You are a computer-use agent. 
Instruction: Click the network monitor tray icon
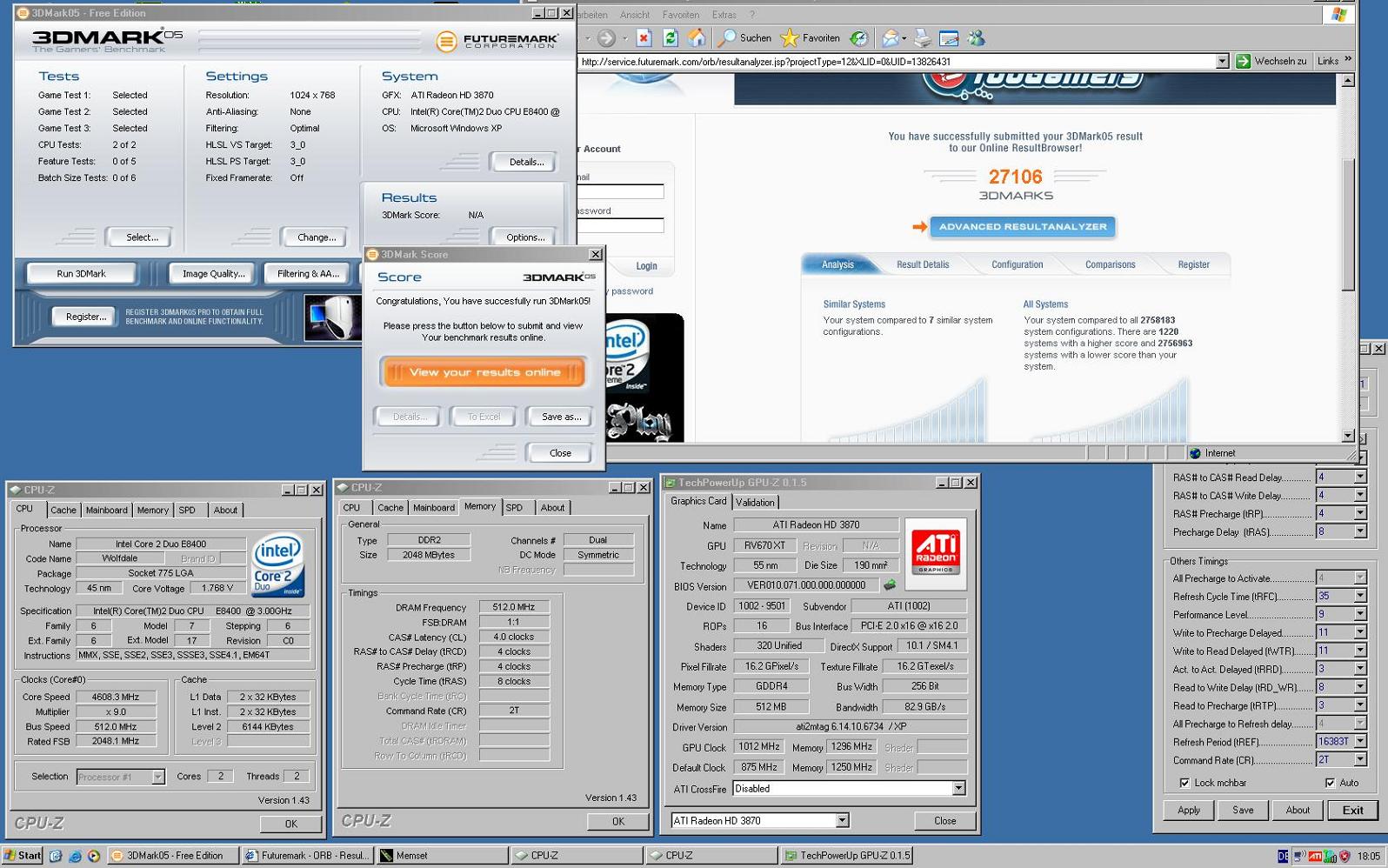(x=1299, y=856)
